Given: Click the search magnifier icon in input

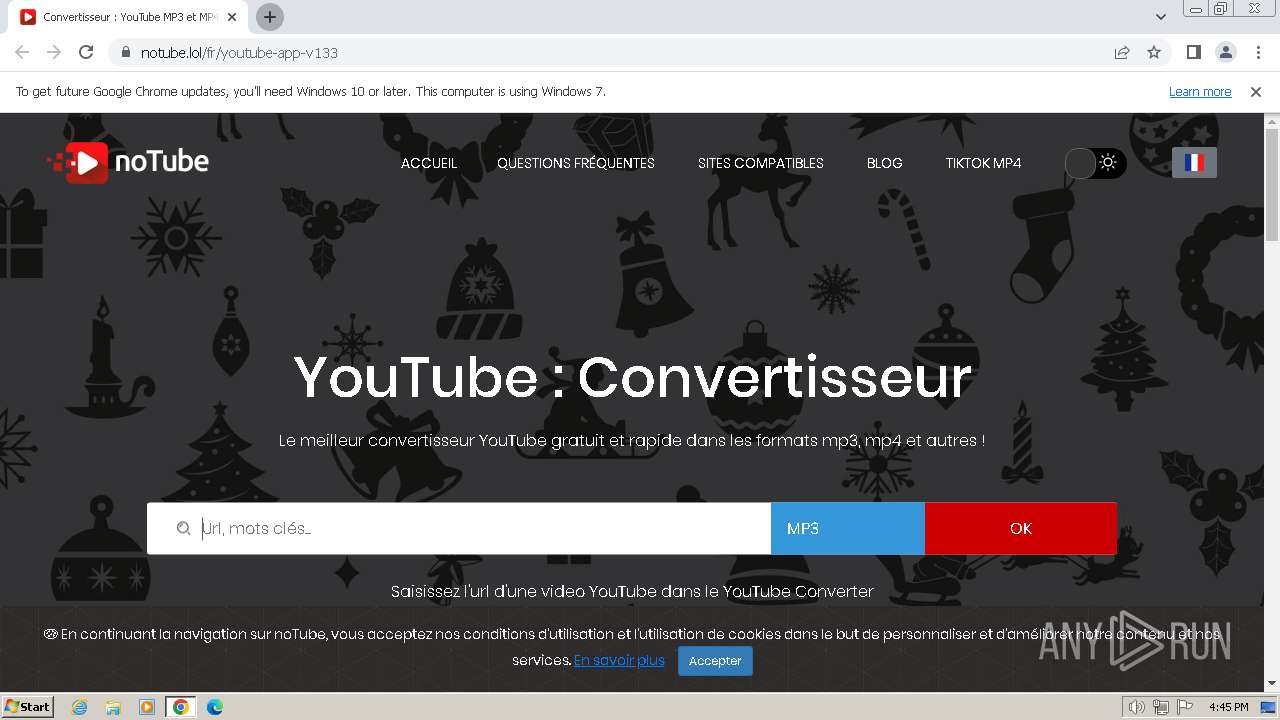Looking at the screenshot, I should tap(184, 528).
